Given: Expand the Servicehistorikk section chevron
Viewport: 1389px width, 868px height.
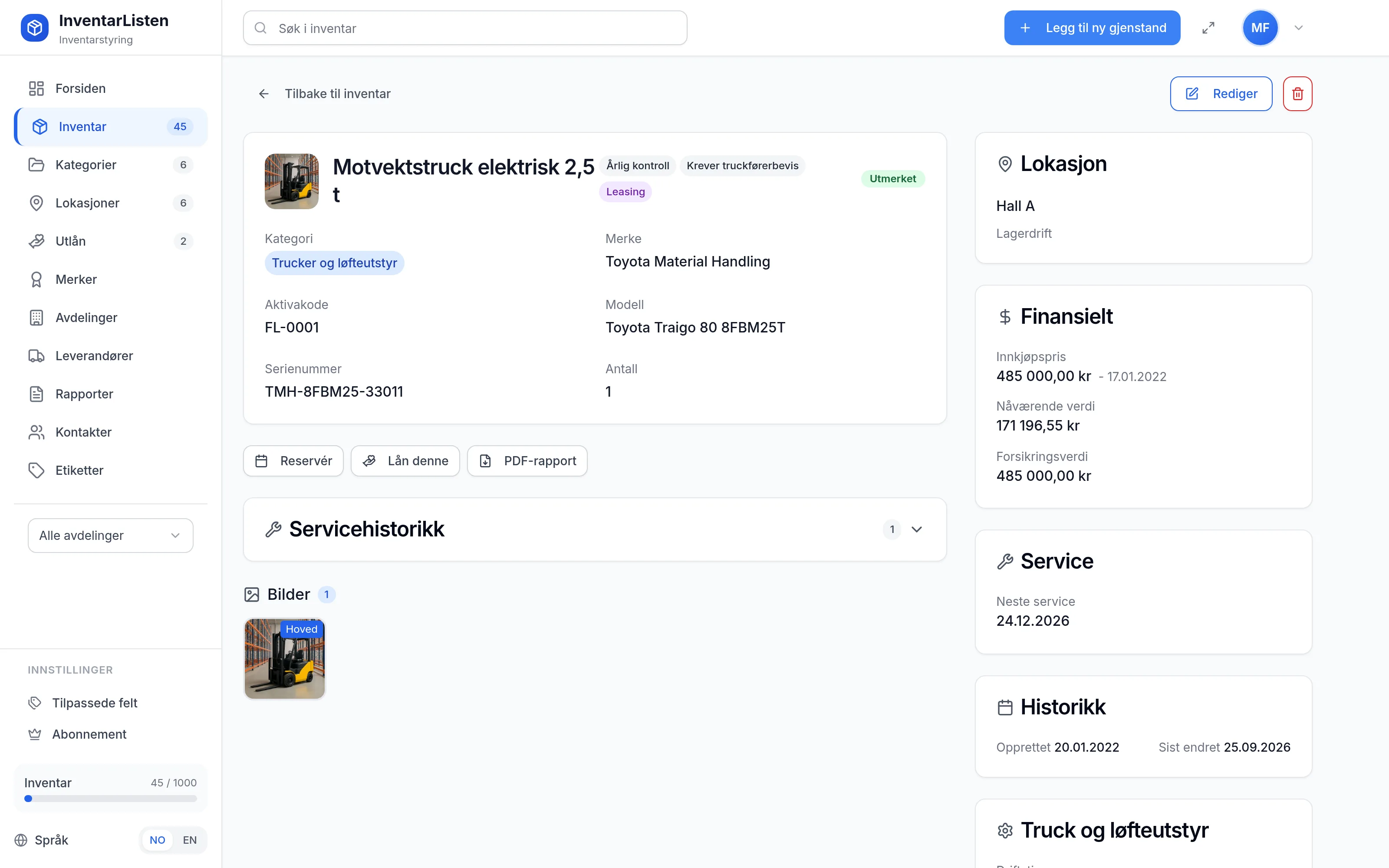Looking at the screenshot, I should click(x=917, y=529).
